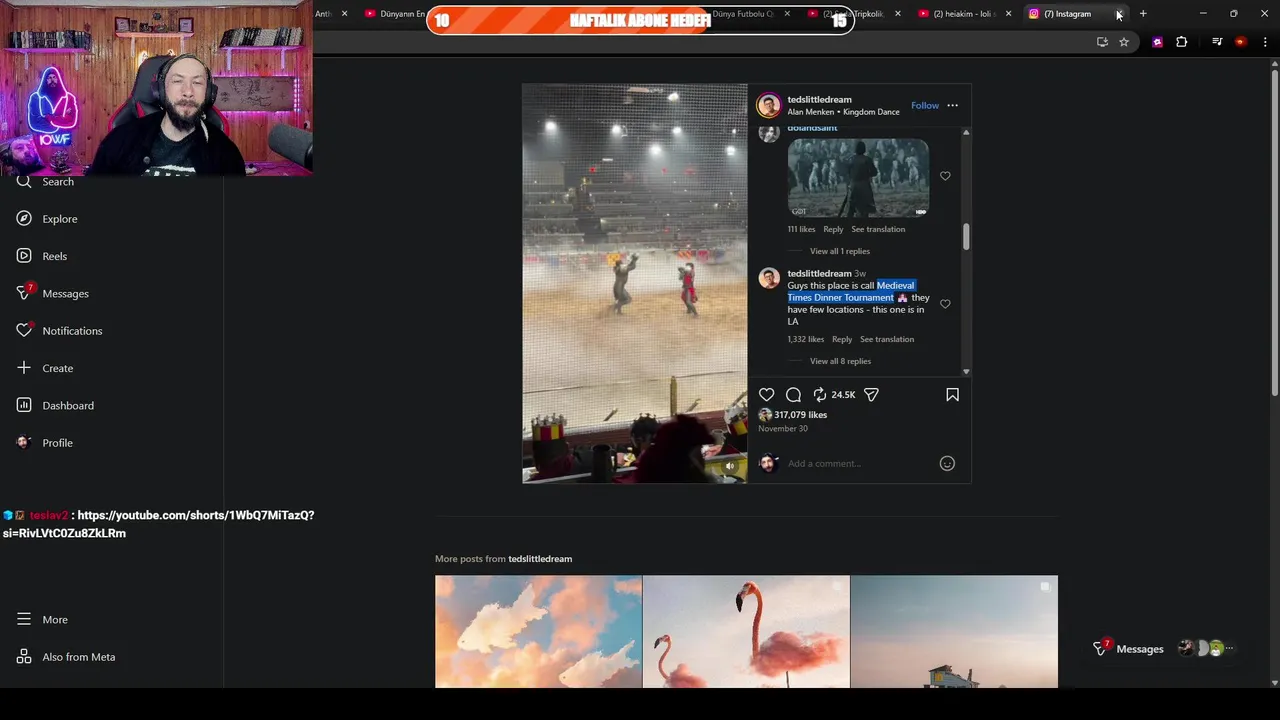Like the Medieval Times comment
The height and width of the screenshot is (720, 1280).
tap(945, 304)
